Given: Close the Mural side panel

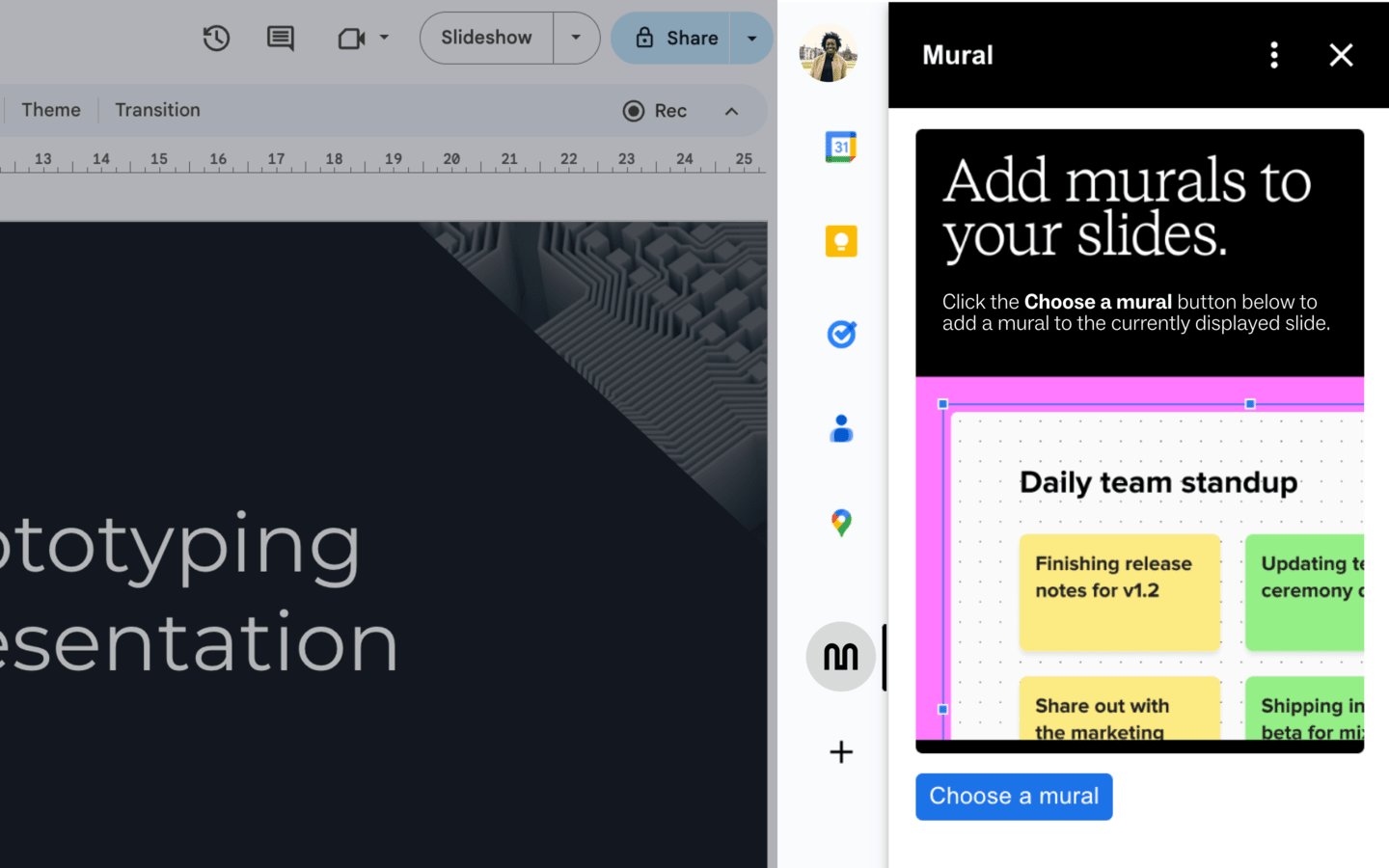Looking at the screenshot, I should coord(1341,55).
